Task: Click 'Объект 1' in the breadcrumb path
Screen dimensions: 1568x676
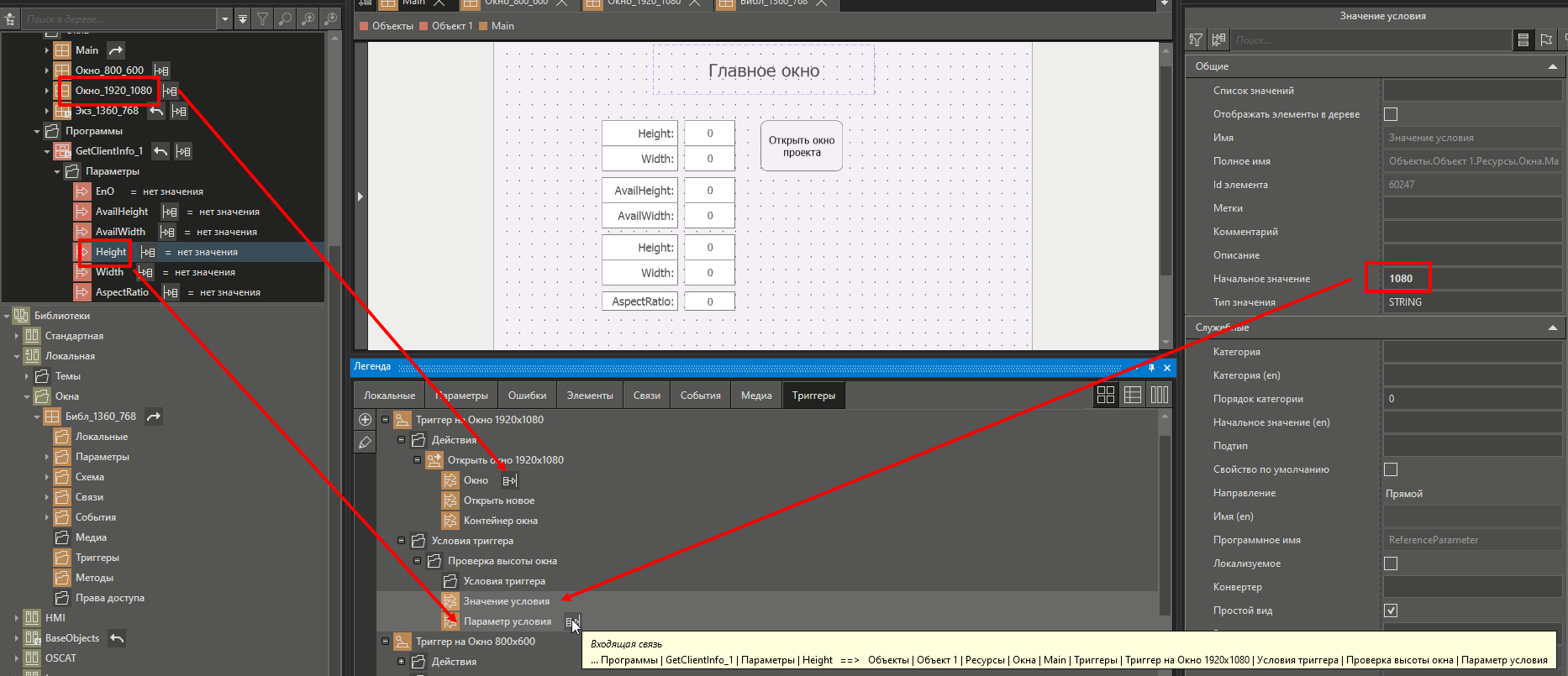Action: (451, 26)
